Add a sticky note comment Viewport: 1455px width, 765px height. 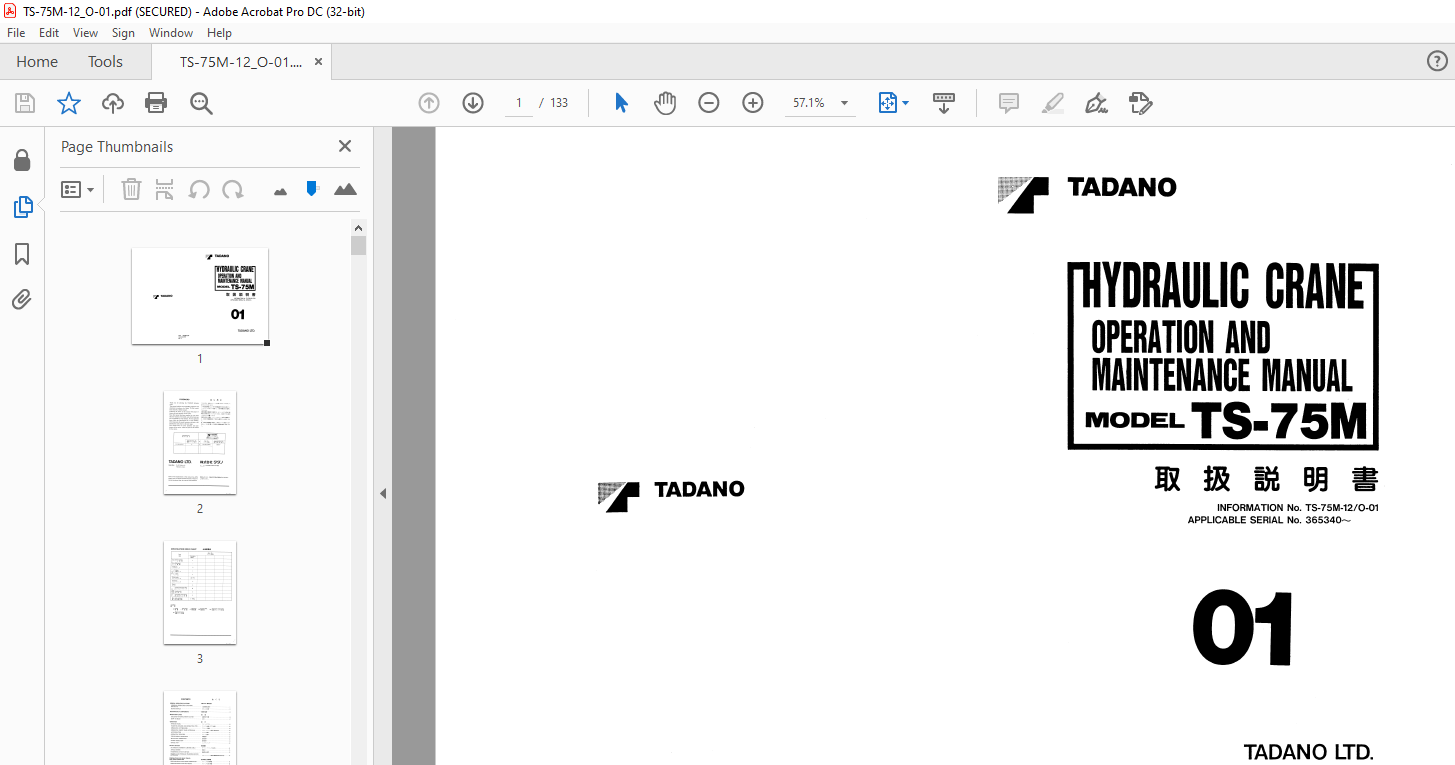tap(1009, 103)
